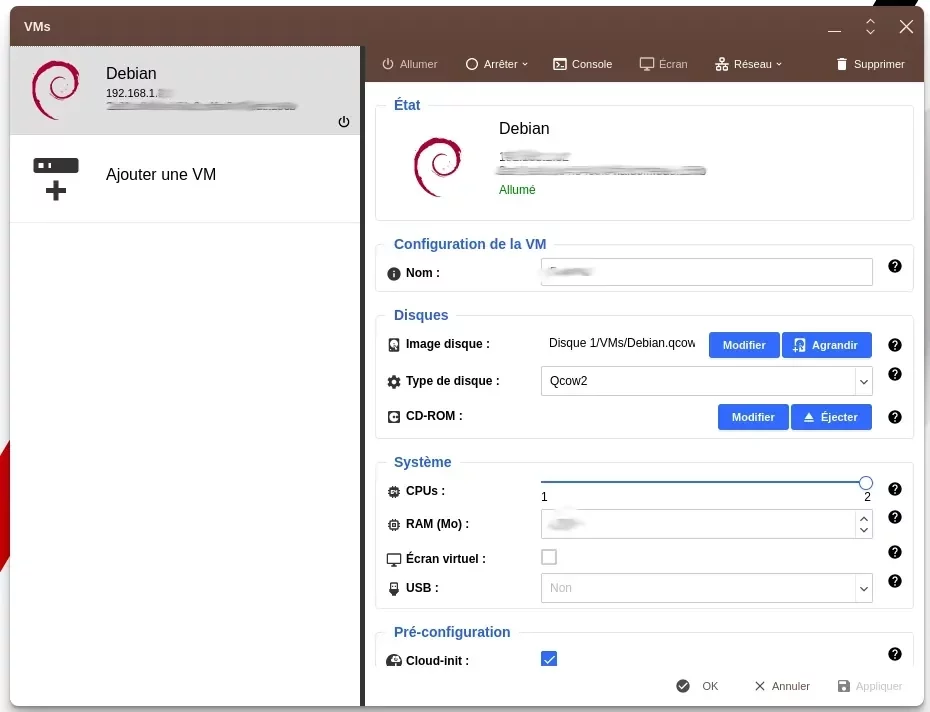Open the USB dropdown
This screenshot has height=712, width=930.
click(706, 588)
